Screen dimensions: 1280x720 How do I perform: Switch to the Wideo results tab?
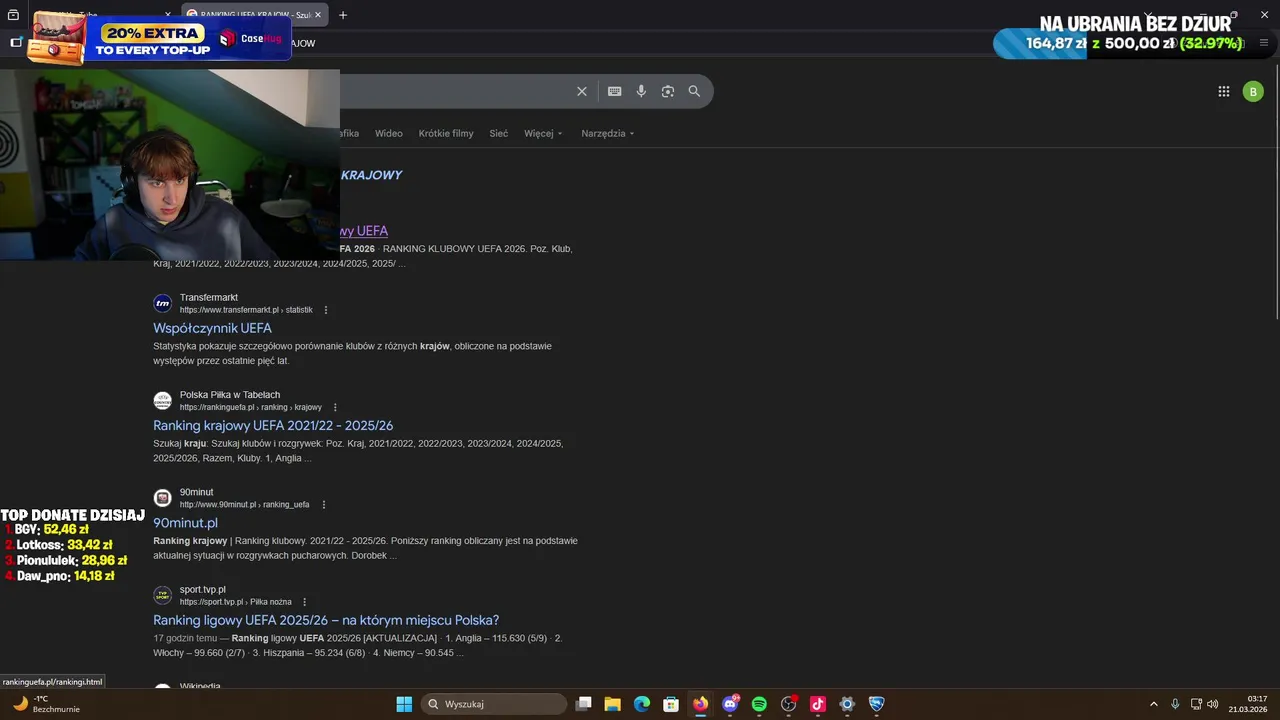coord(389,133)
